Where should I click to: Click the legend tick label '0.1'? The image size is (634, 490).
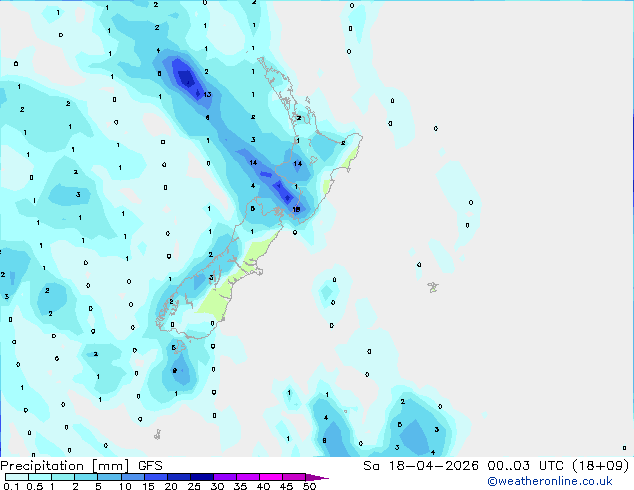(11, 486)
